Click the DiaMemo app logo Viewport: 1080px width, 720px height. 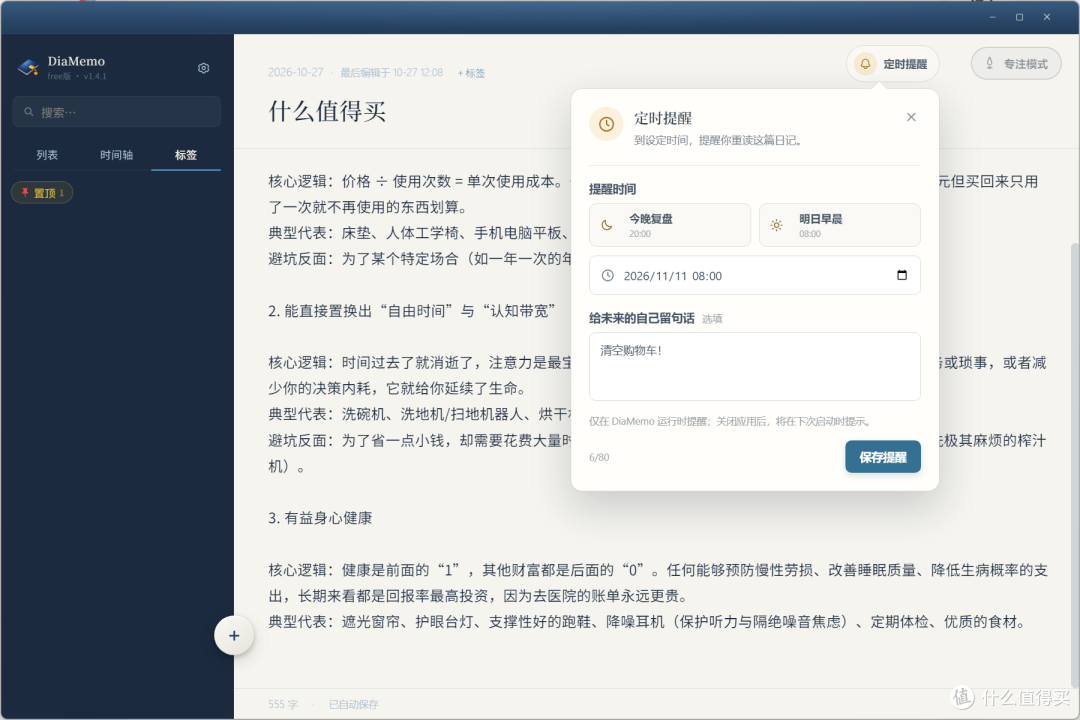pos(28,68)
